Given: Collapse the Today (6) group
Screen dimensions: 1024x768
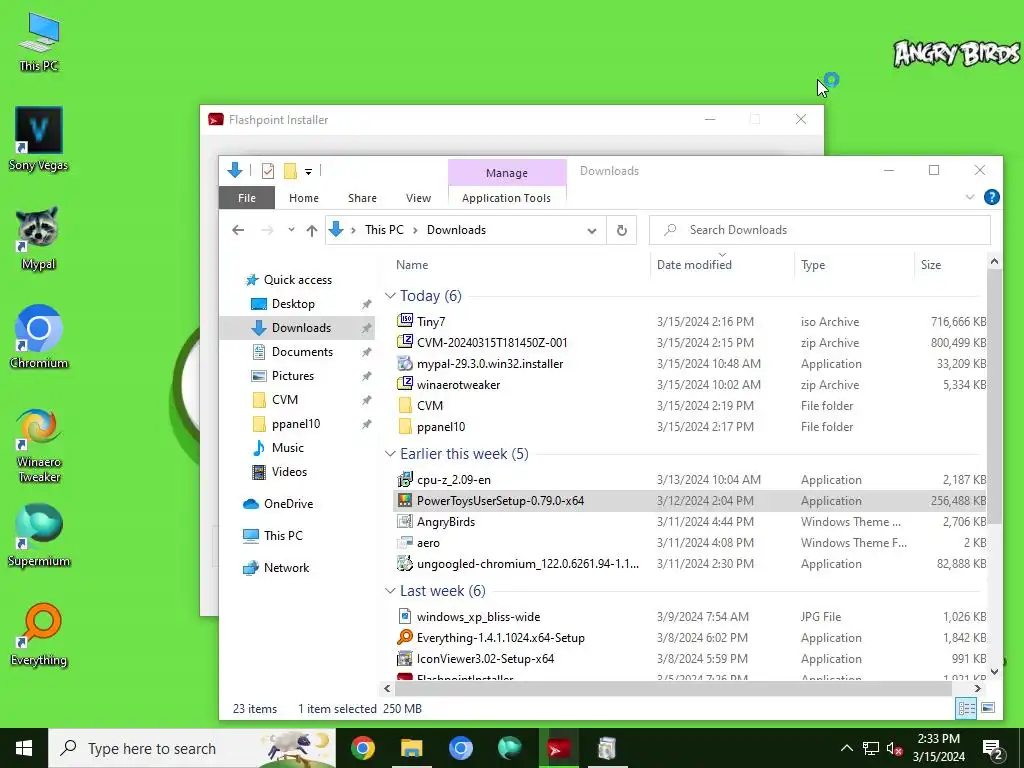Looking at the screenshot, I should [390, 296].
